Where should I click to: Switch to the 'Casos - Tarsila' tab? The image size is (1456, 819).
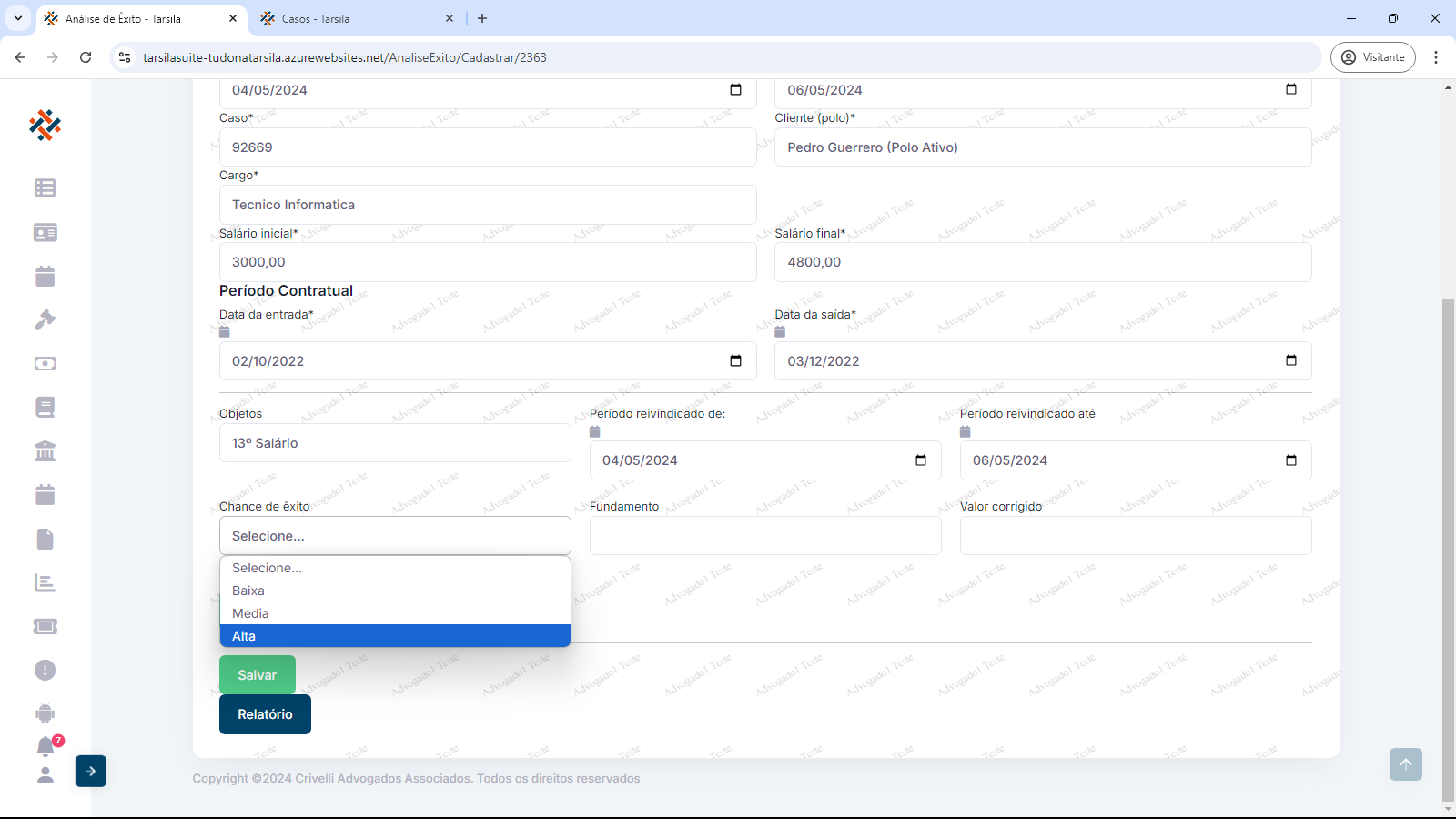(x=355, y=18)
